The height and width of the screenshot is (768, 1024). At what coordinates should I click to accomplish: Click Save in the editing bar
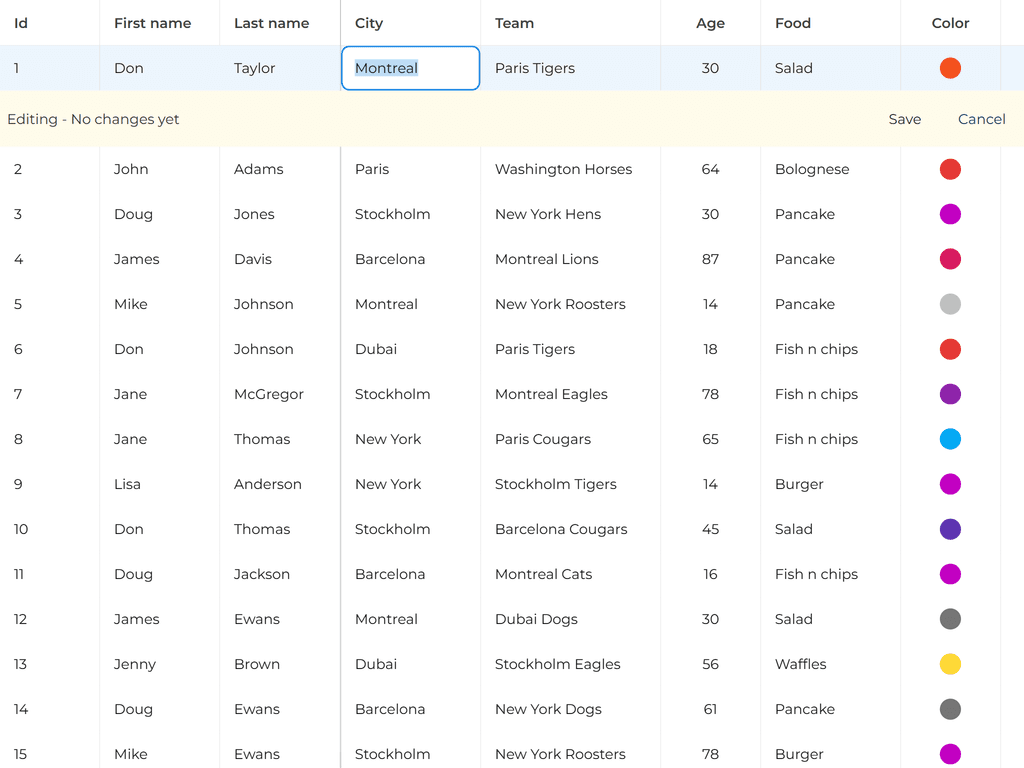[904, 119]
